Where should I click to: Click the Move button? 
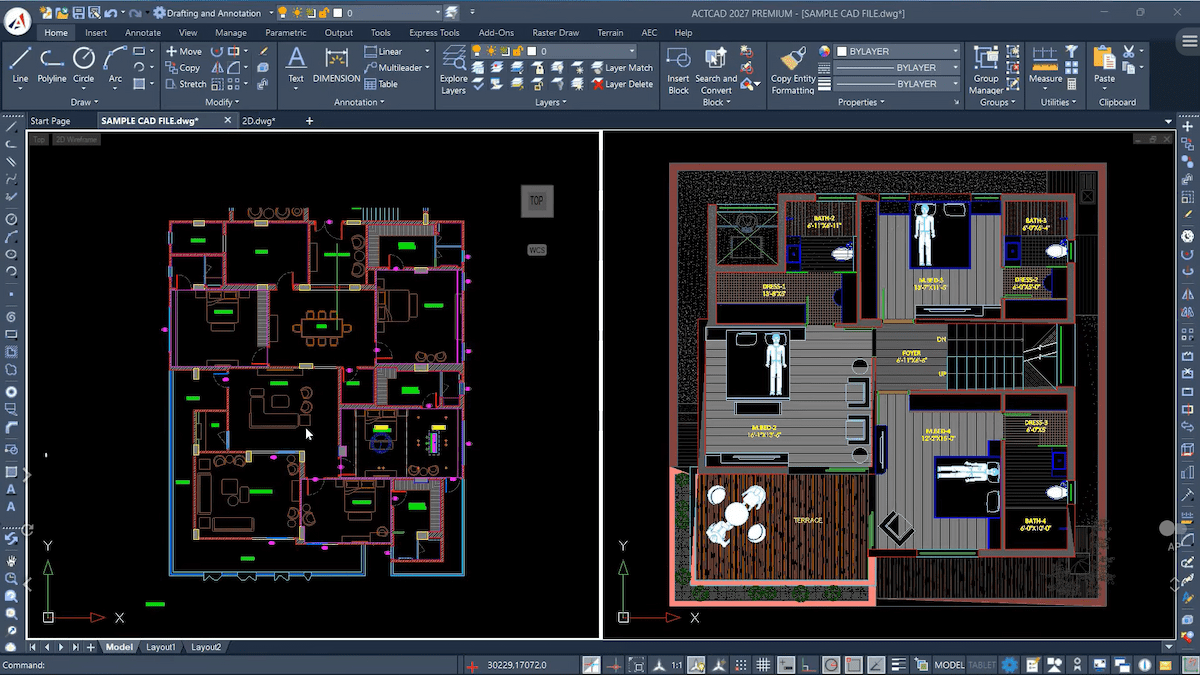(183, 51)
